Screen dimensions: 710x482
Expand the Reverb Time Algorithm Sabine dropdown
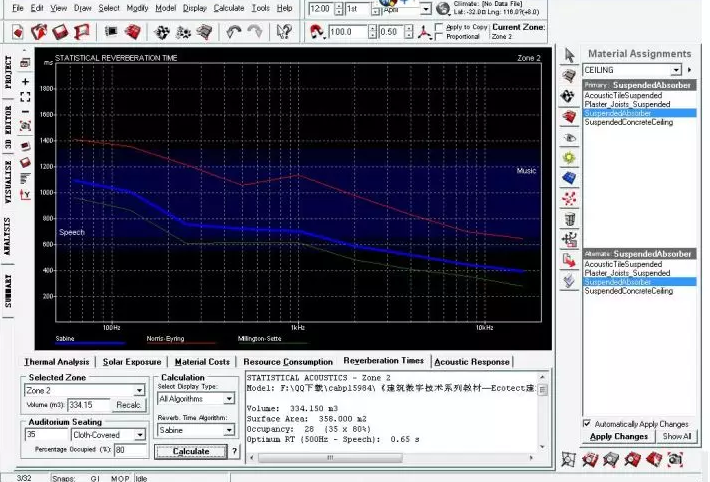(229, 430)
